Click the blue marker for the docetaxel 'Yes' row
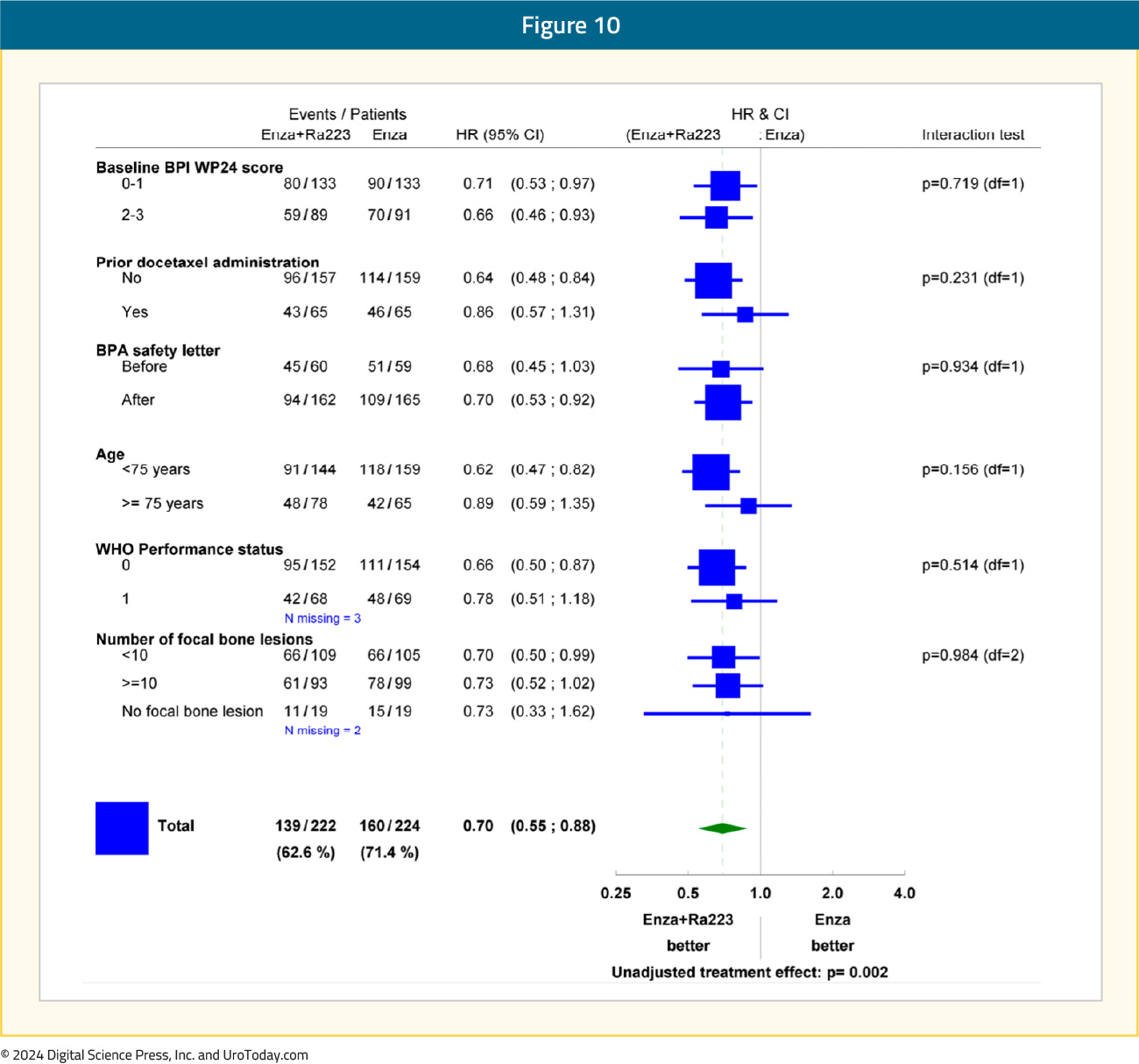 pyautogui.click(x=745, y=314)
